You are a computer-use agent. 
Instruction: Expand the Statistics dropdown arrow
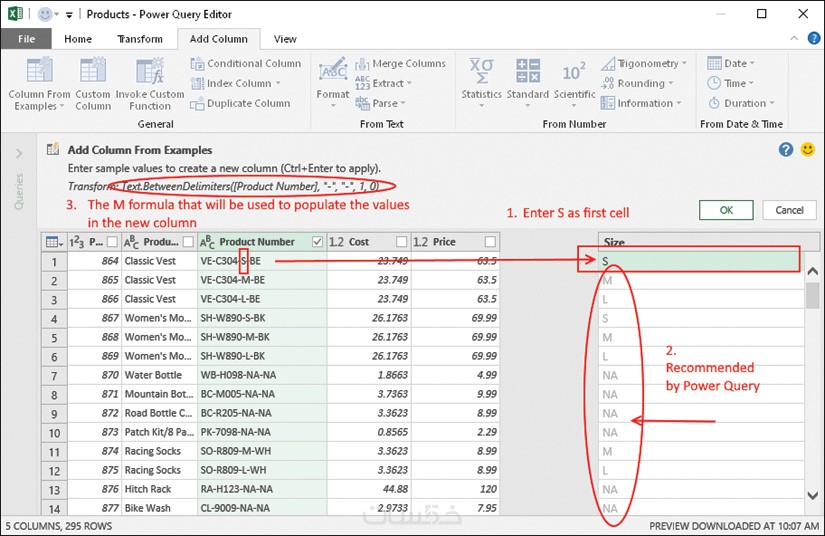(x=481, y=106)
